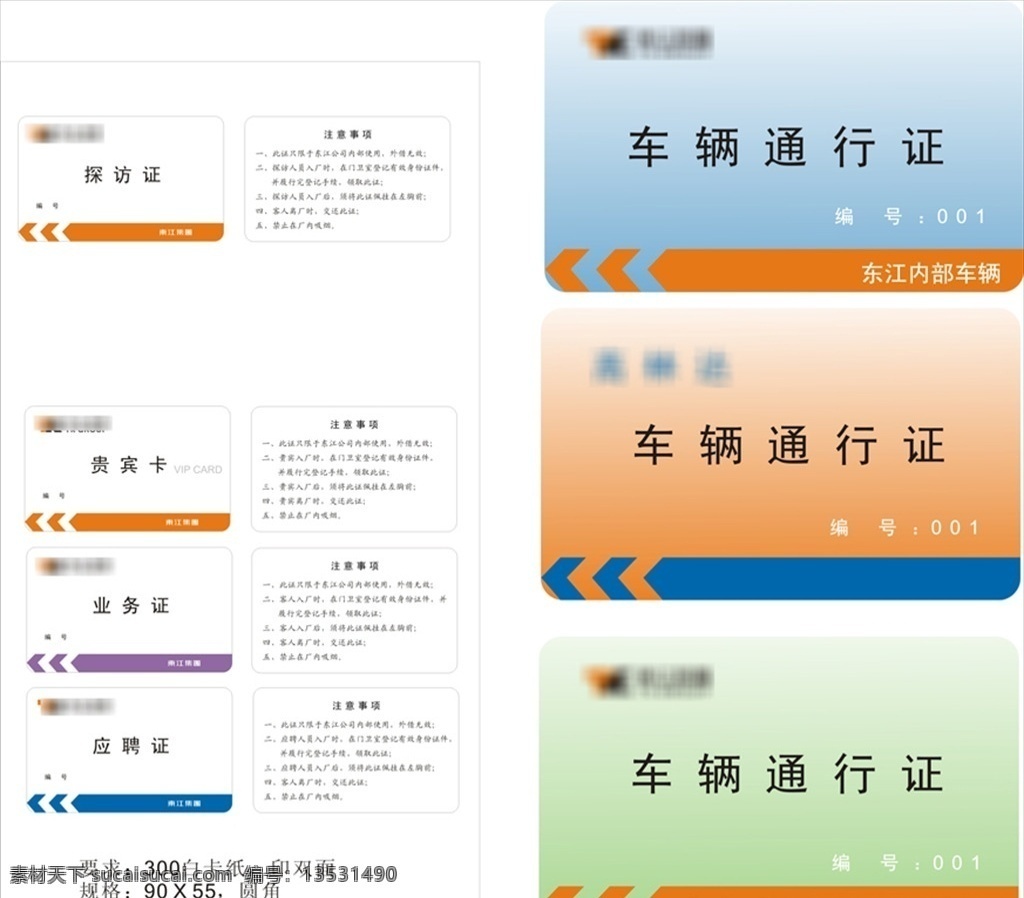
Task: Click 编号：001 on the blue vehicle pass
Action: pos(910,216)
